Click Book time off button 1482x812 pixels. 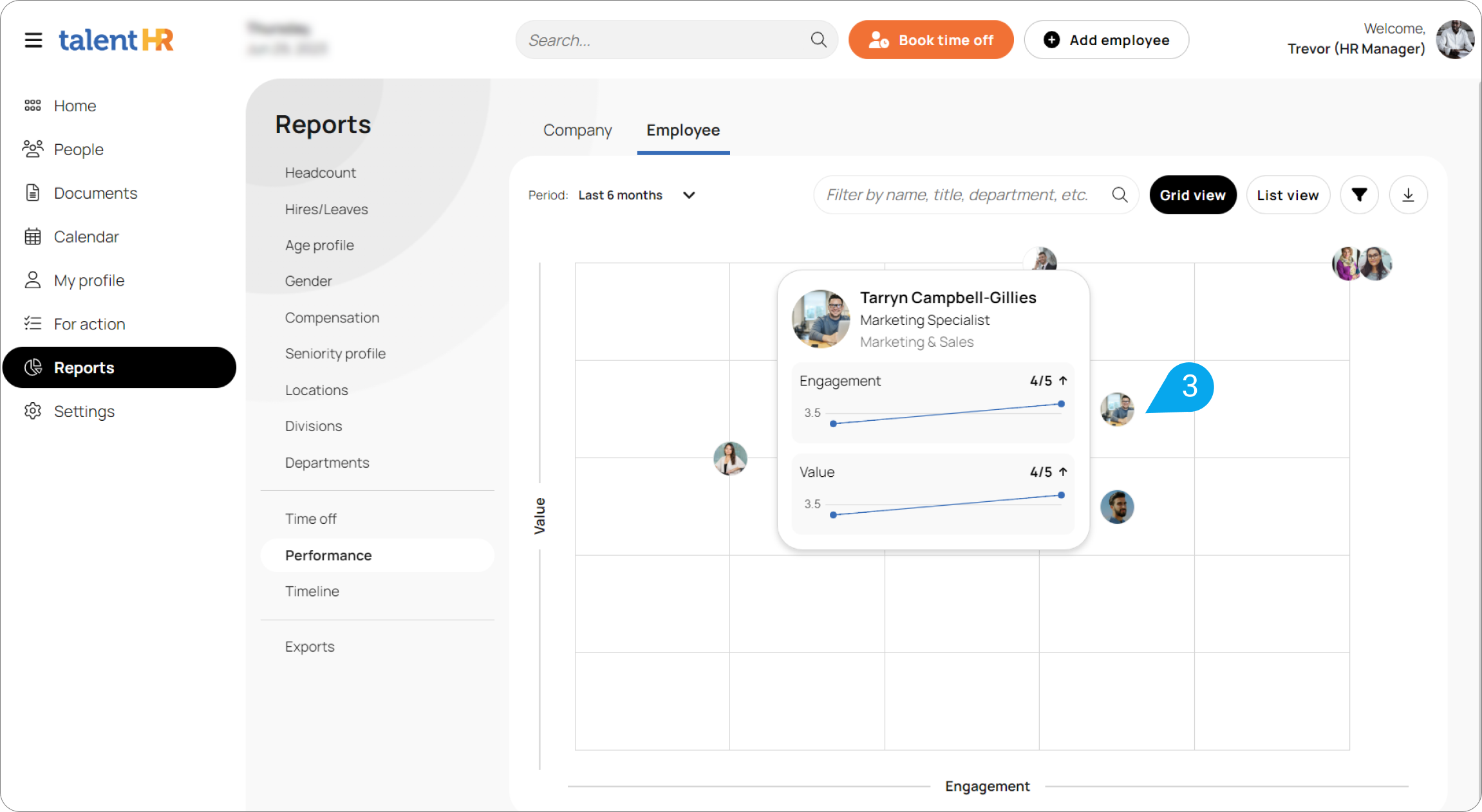pos(931,40)
